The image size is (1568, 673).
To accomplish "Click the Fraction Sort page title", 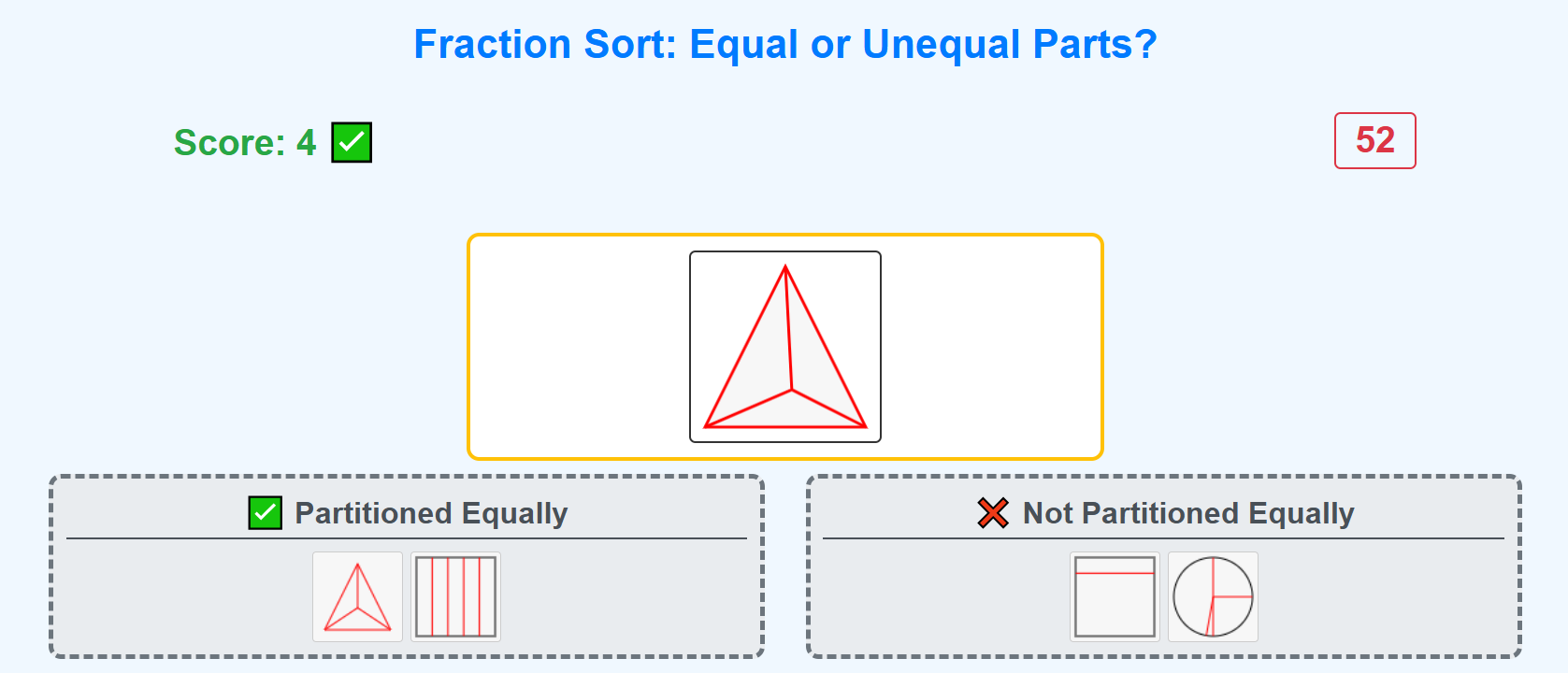I will 785,44.
